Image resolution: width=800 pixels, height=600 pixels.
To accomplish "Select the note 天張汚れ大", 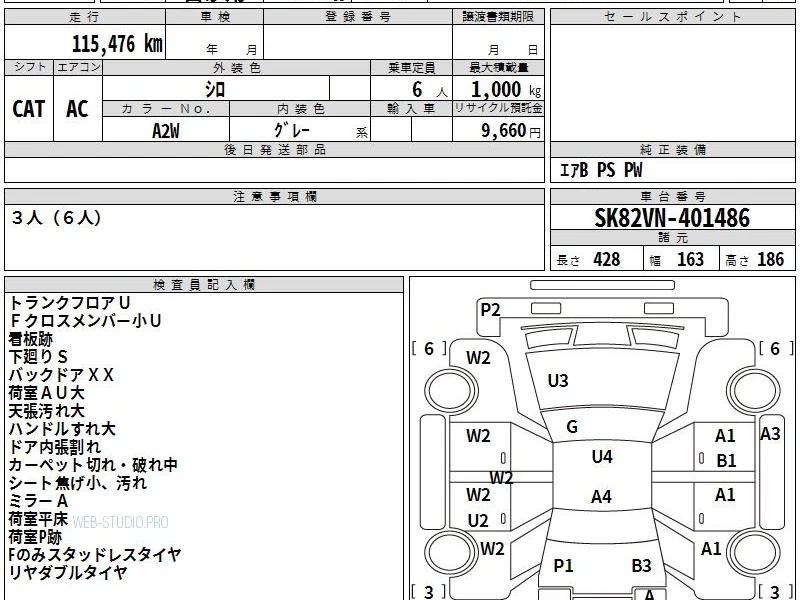I will (x=46, y=411).
